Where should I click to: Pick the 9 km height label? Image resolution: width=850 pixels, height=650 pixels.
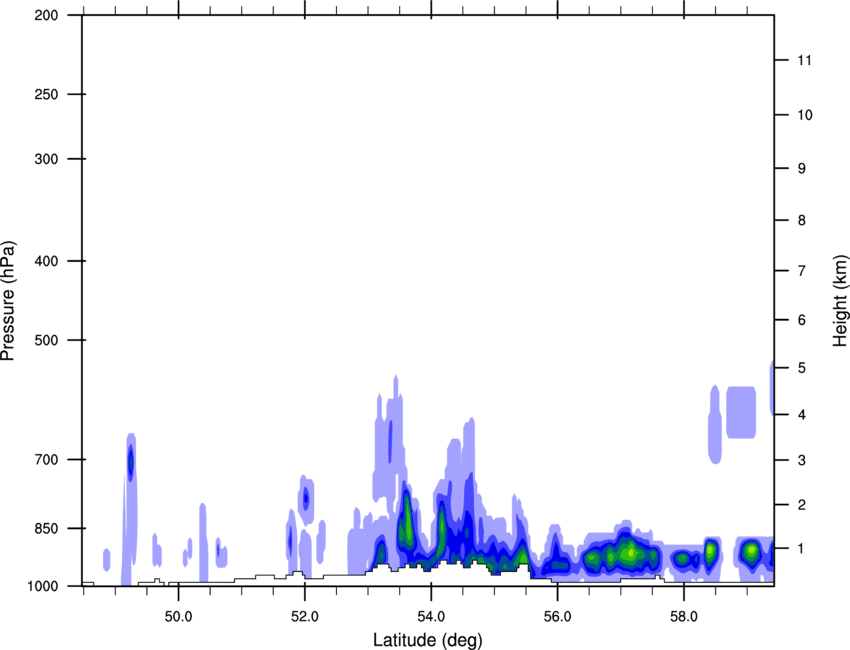tap(802, 169)
